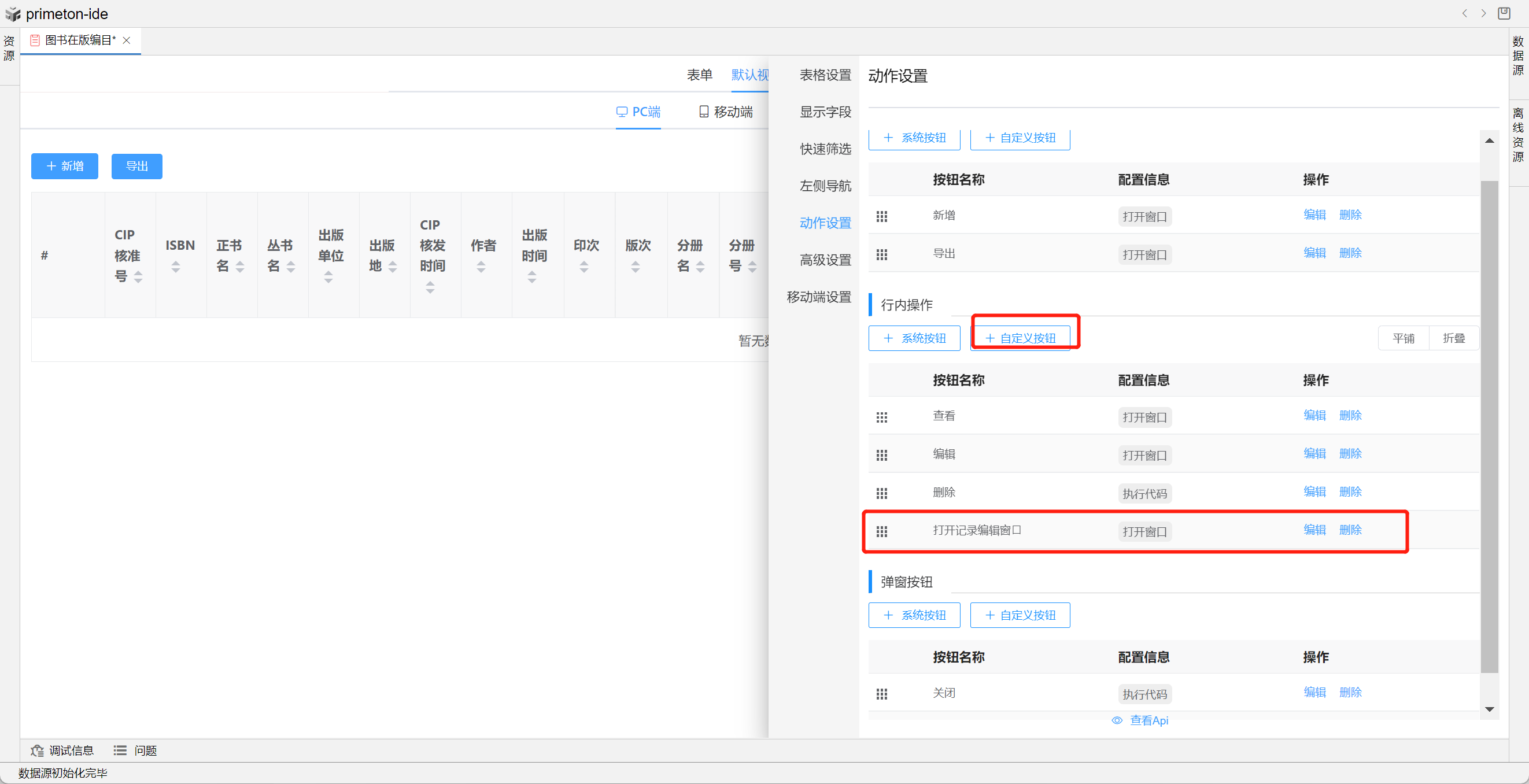Switch row buttons to 折叠 layout
Viewport: 1529px width, 784px height.
[x=1454, y=338]
